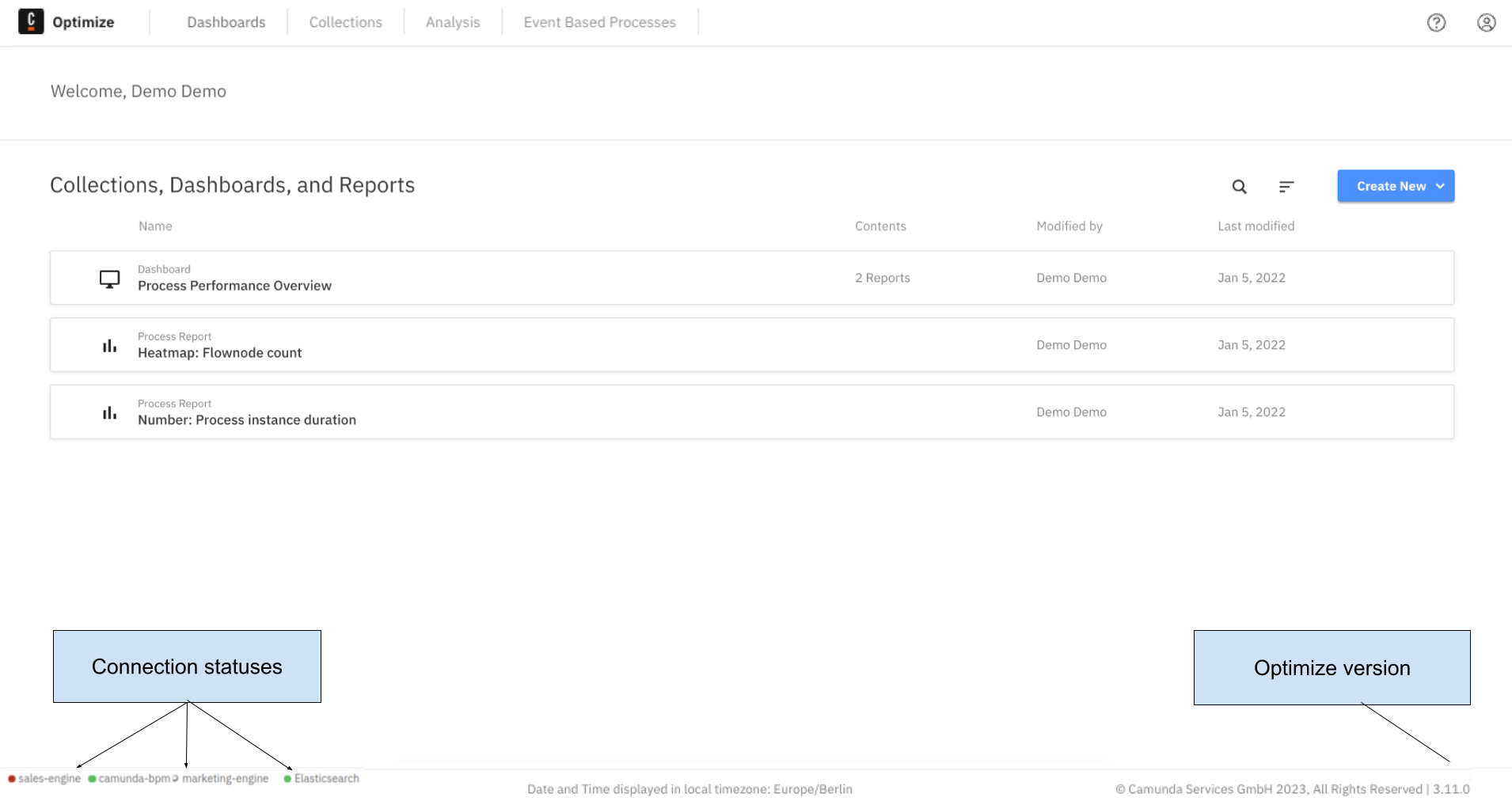Click the camunda-bpm status label
This screenshot has height=805, width=1512.
point(135,779)
